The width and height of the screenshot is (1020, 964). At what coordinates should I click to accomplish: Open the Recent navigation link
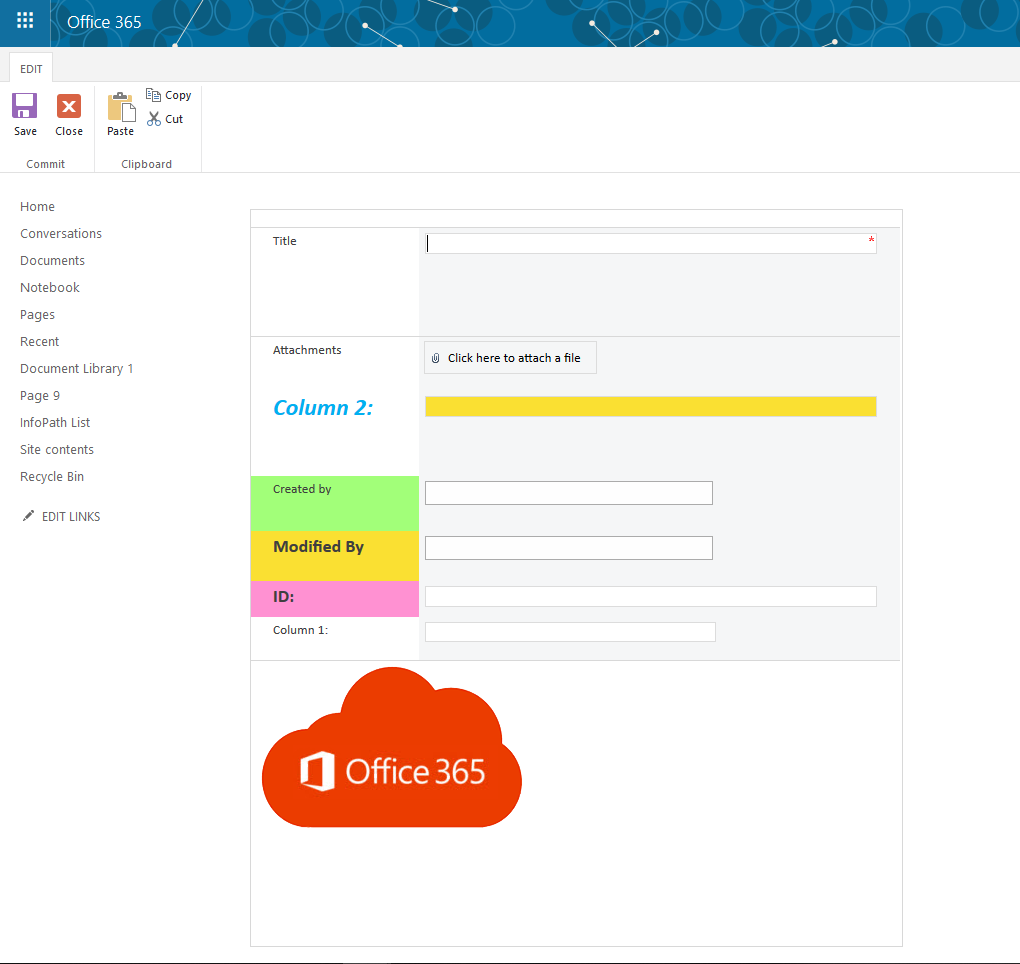[40, 341]
